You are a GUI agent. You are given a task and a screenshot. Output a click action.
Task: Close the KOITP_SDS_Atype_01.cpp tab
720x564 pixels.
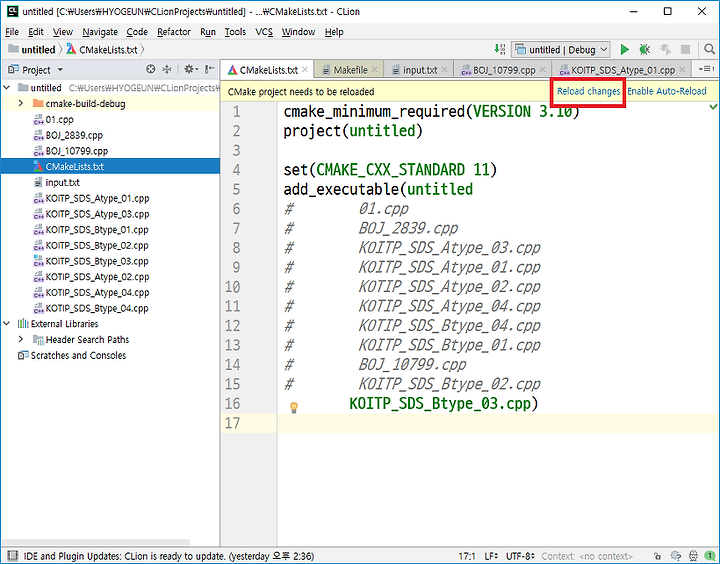click(x=682, y=69)
